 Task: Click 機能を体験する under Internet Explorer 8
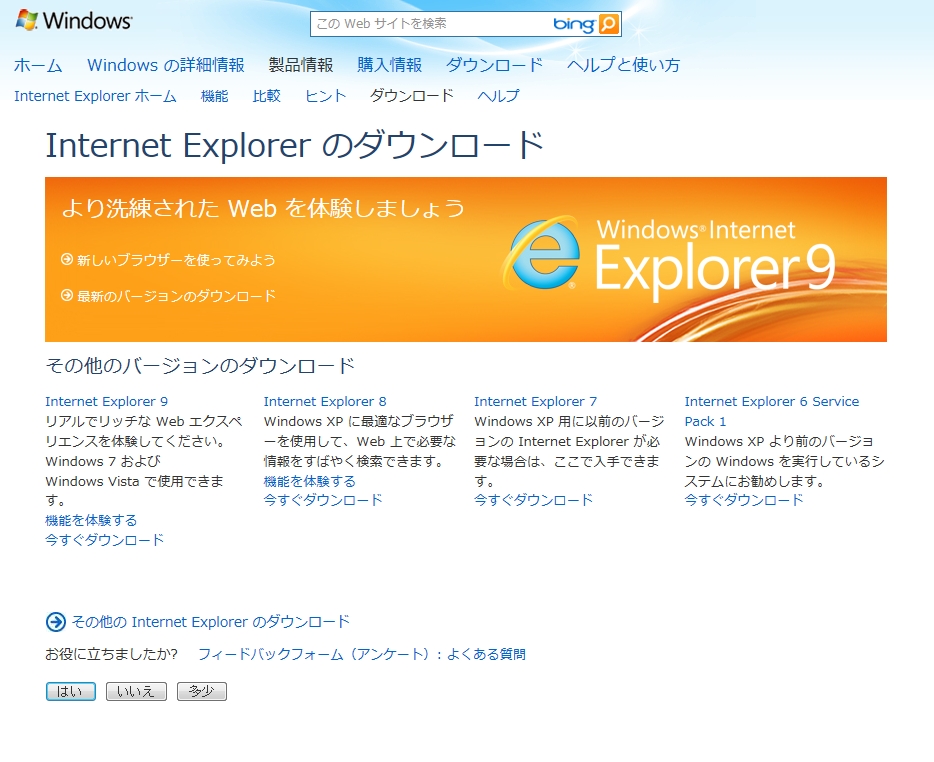pos(310,481)
